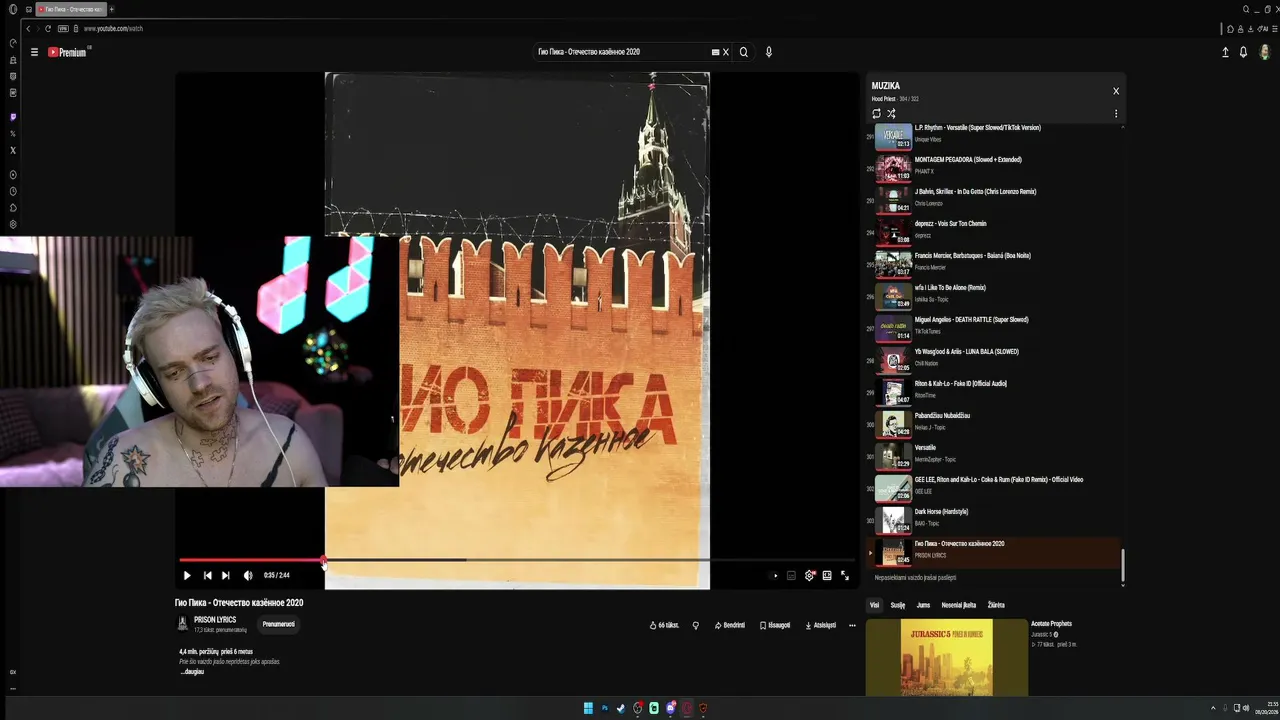1280x720 pixels.
Task: Open MUZIKA playlist three-dot menu
Action: (x=1116, y=113)
